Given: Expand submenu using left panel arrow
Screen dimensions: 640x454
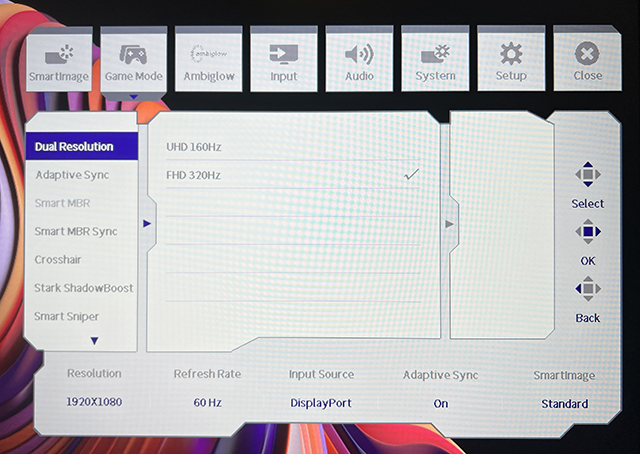Looking at the screenshot, I should (x=147, y=223).
